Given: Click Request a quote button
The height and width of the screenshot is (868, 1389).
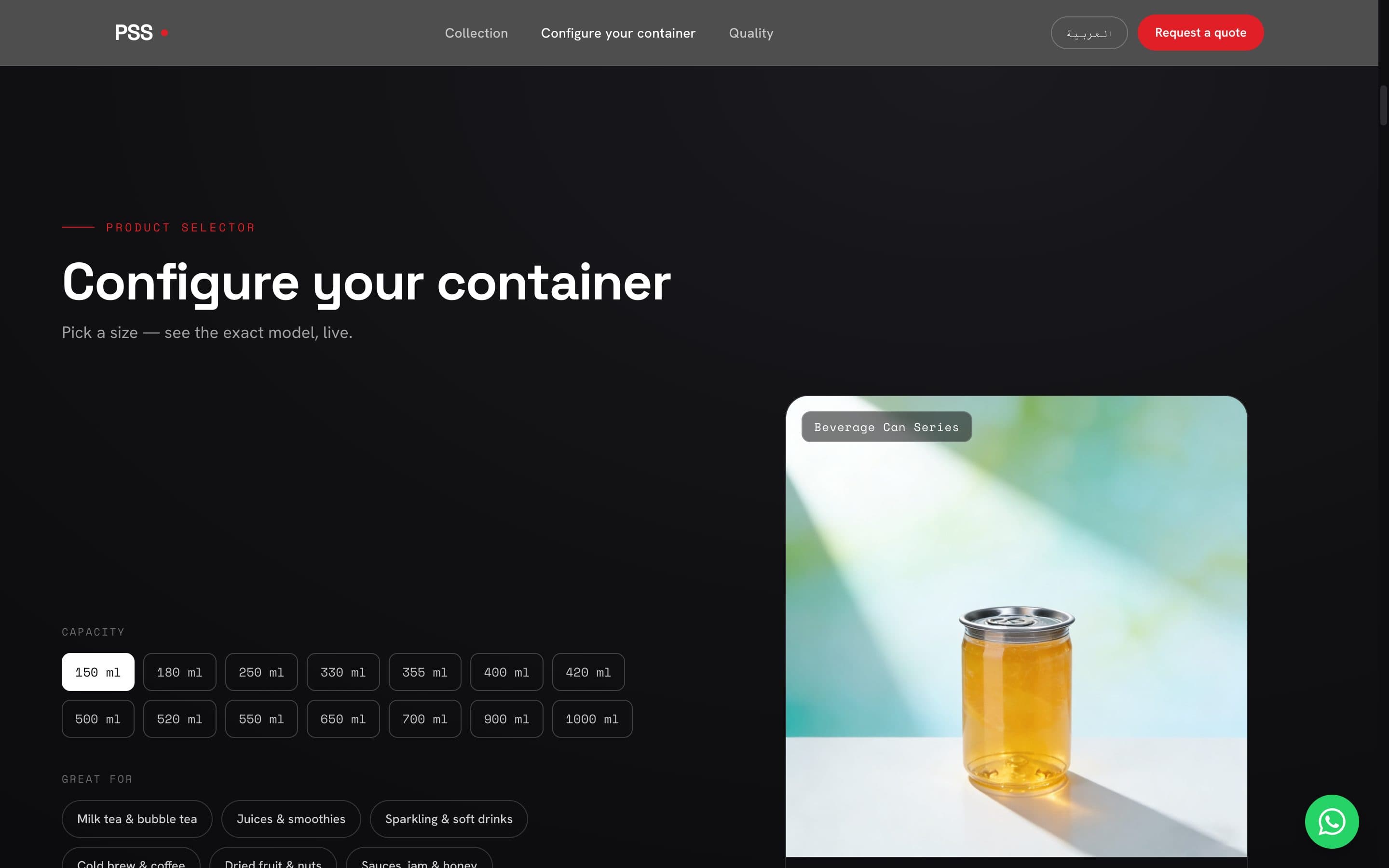Looking at the screenshot, I should (1200, 33).
